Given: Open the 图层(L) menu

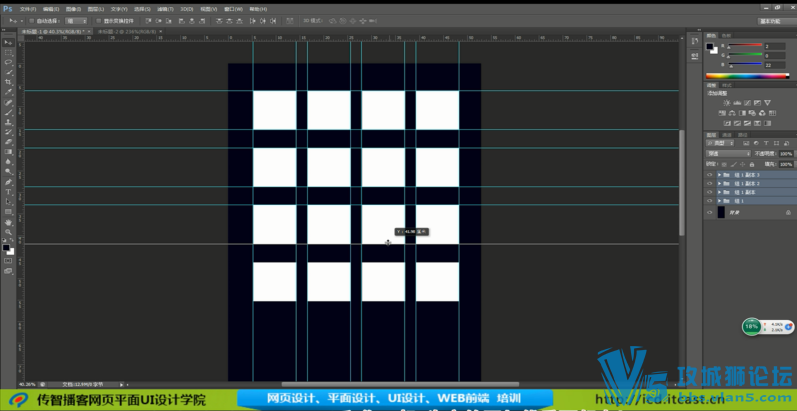Looking at the screenshot, I should 96,9.
